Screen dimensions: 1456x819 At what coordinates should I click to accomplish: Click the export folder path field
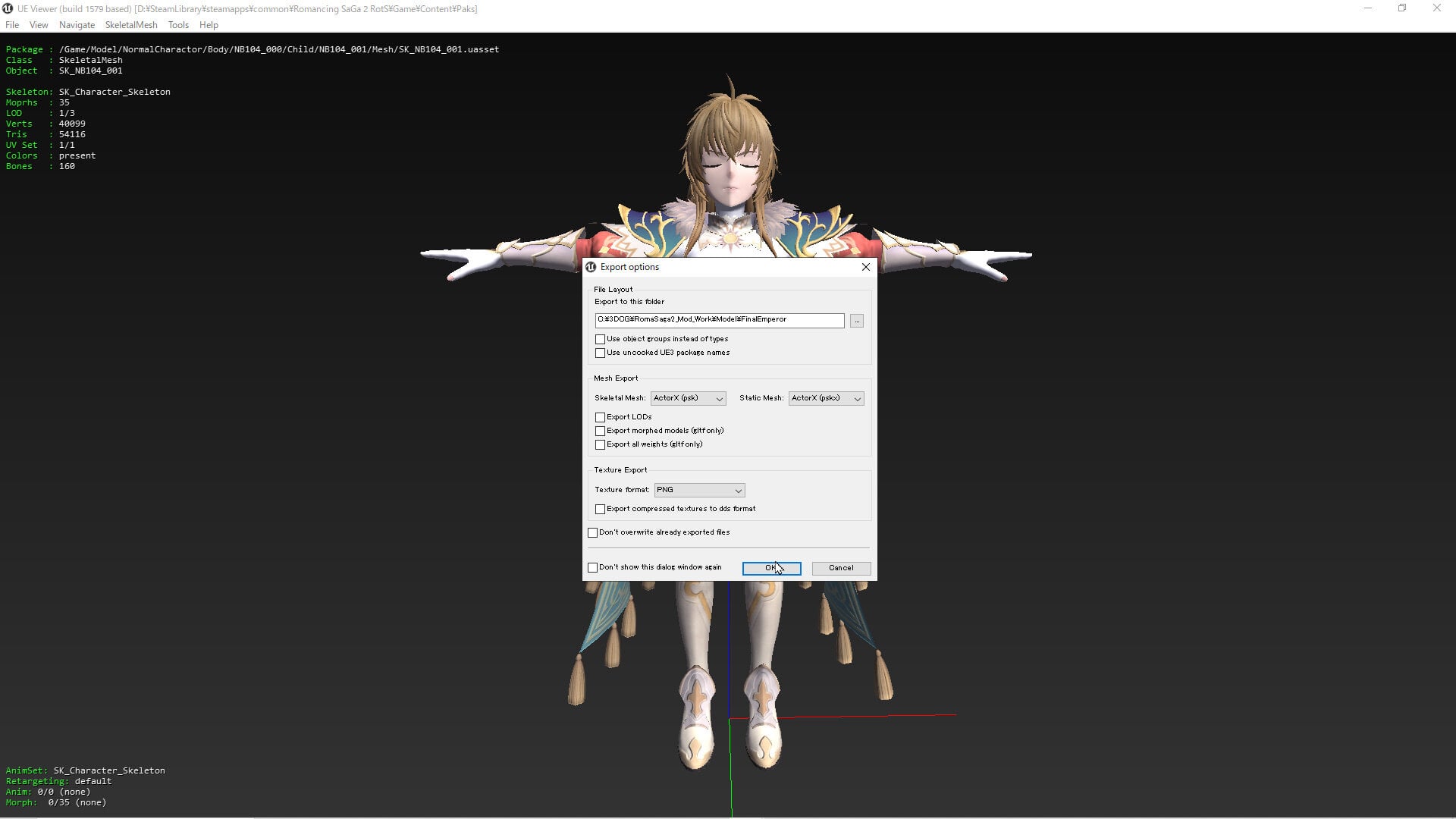pyautogui.click(x=719, y=320)
